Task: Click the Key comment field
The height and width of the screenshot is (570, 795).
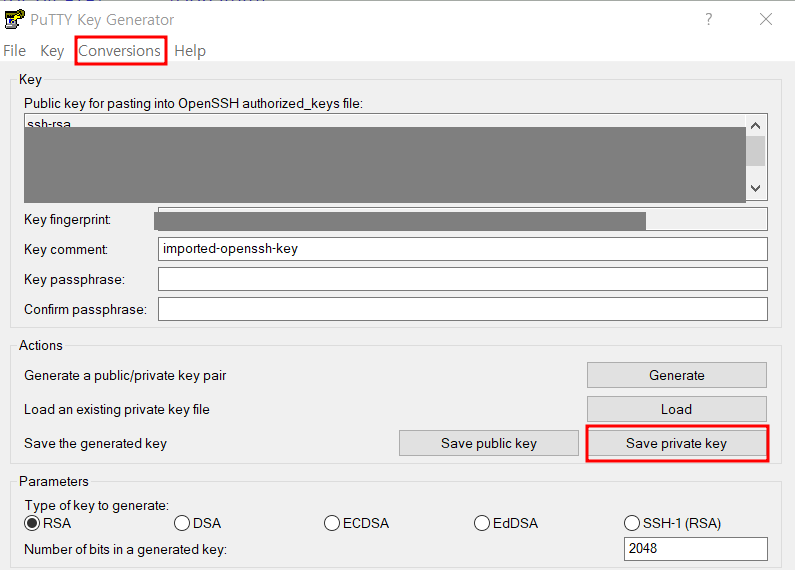Action: pos(462,249)
